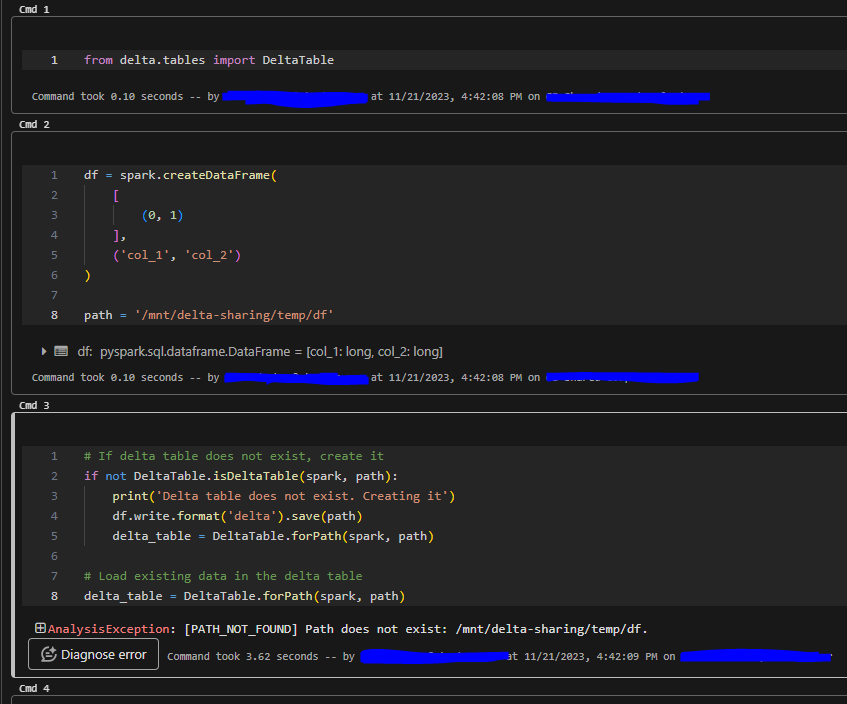This screenshot has height=704, width=847.
Task: Select the Cmd 3 cell label
Action: click(34, 405)
